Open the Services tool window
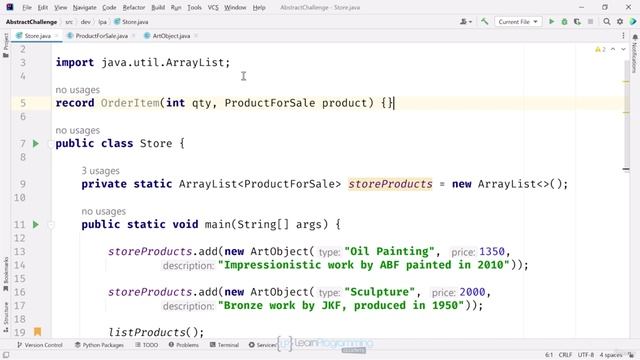This screenshot has height=360, width=640. tap(262, 345)
